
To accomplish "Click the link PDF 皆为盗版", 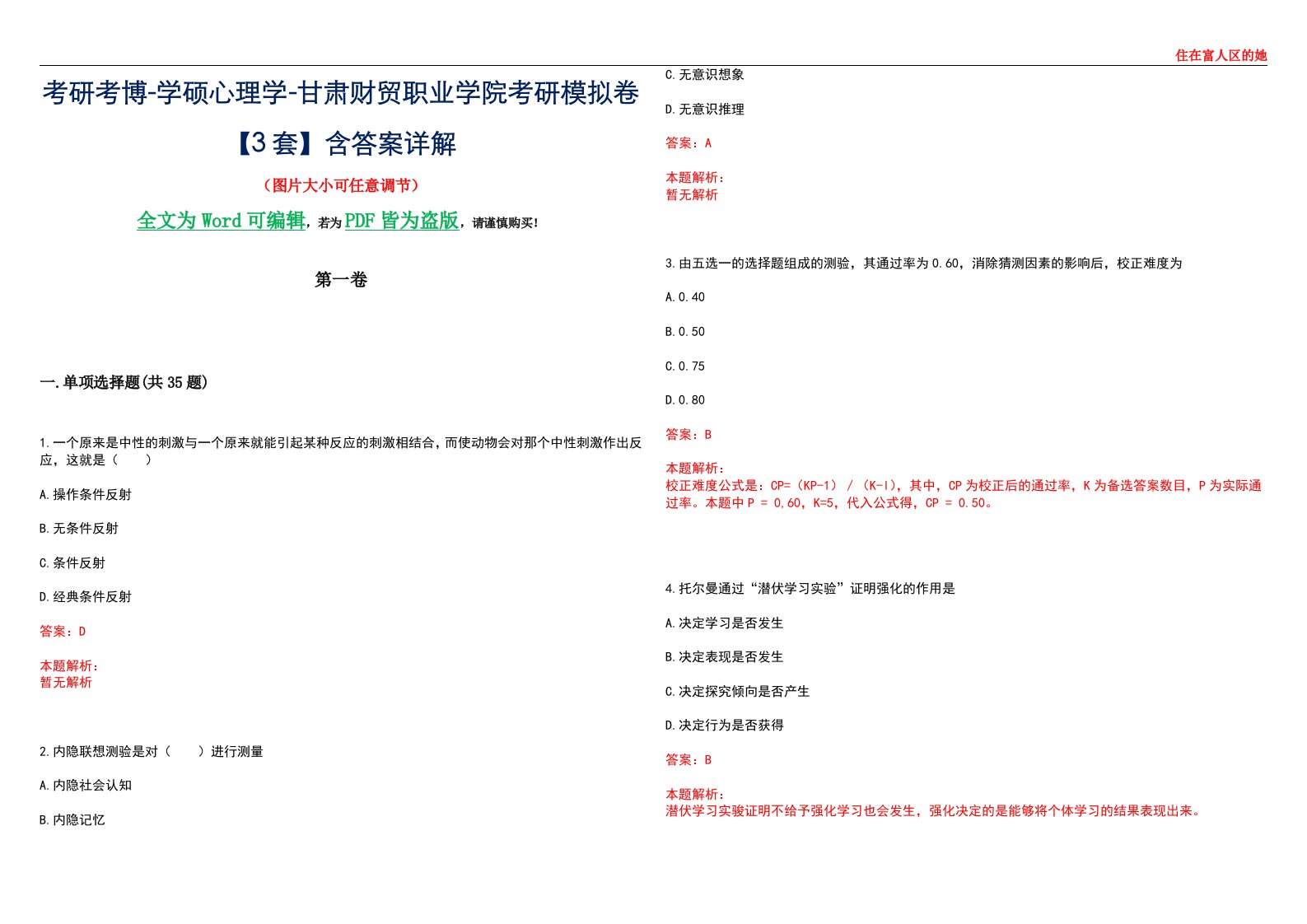I will [402, 221].
